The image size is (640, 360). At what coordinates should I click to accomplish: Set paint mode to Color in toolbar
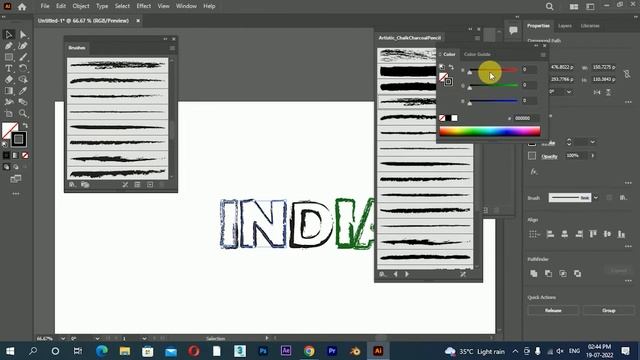tap(6, 156)
